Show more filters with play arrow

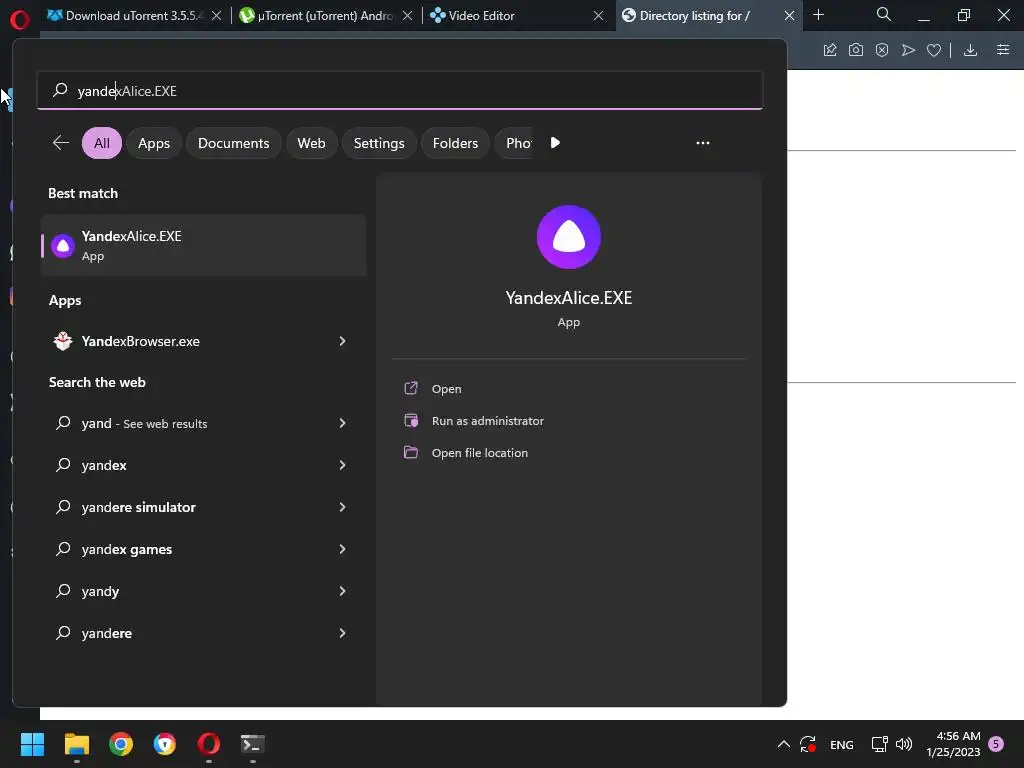[555, 142]
